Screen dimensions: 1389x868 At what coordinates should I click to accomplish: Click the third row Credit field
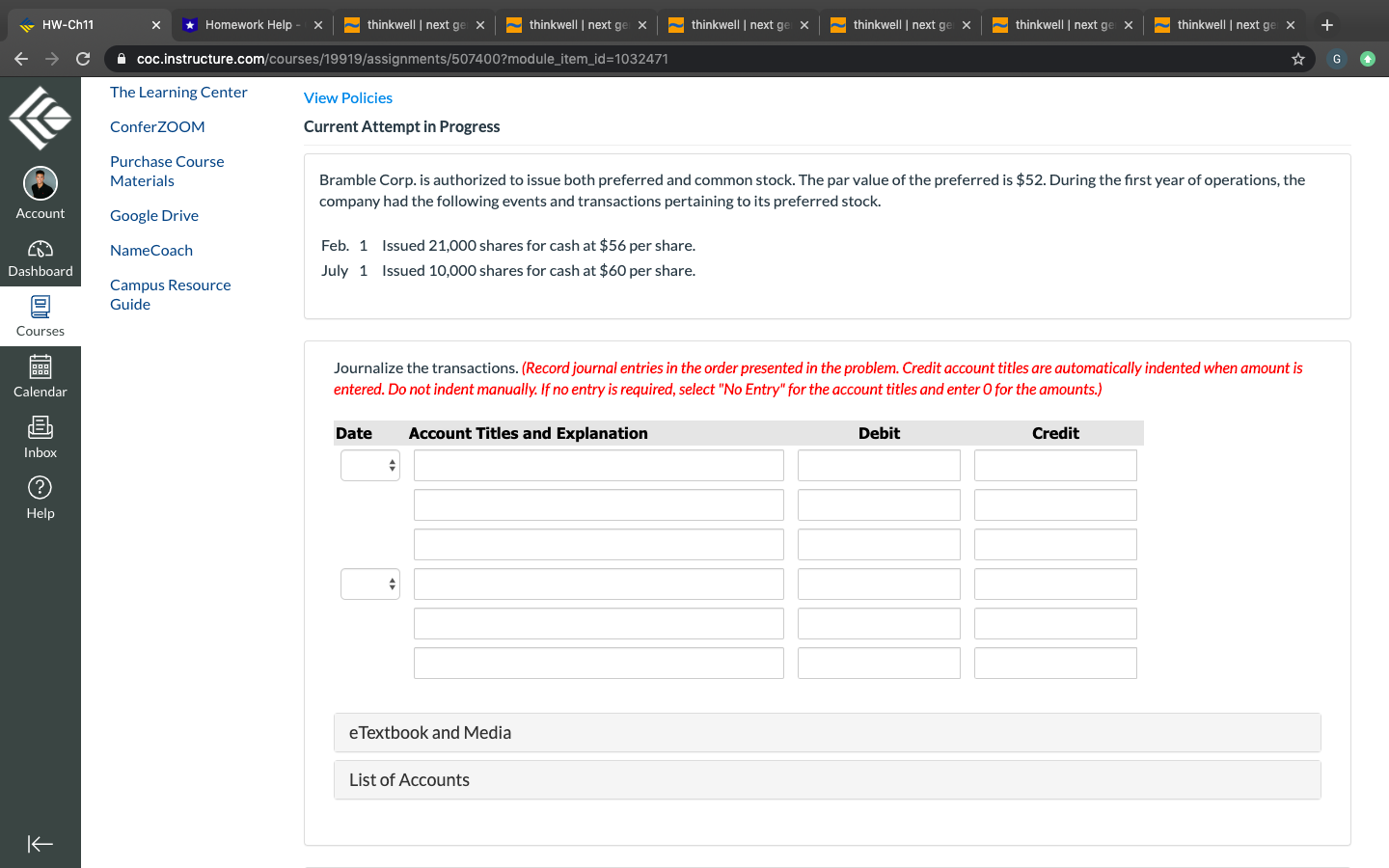coord(1055,545)
